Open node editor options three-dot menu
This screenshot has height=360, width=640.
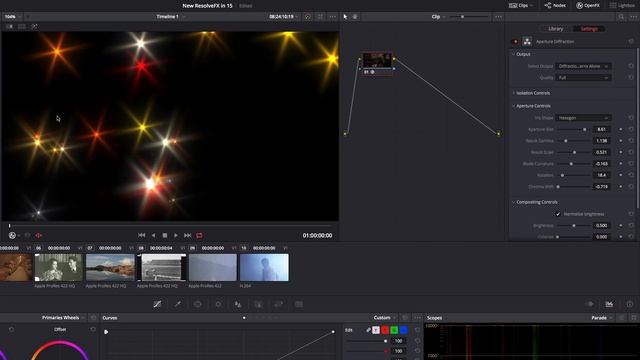point(498,17)
